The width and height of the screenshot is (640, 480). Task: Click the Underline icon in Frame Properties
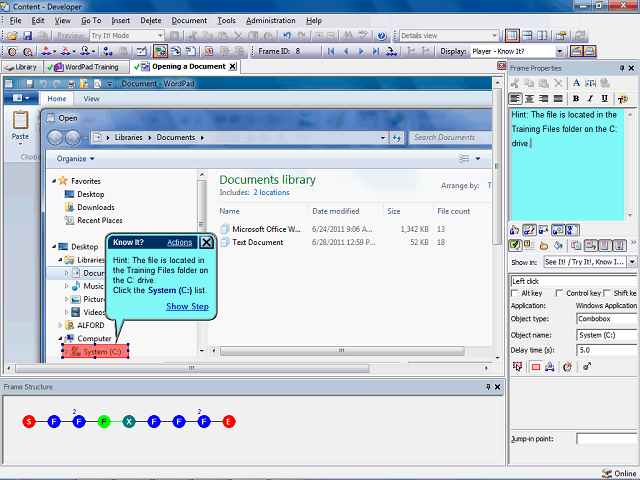(604, 99)
